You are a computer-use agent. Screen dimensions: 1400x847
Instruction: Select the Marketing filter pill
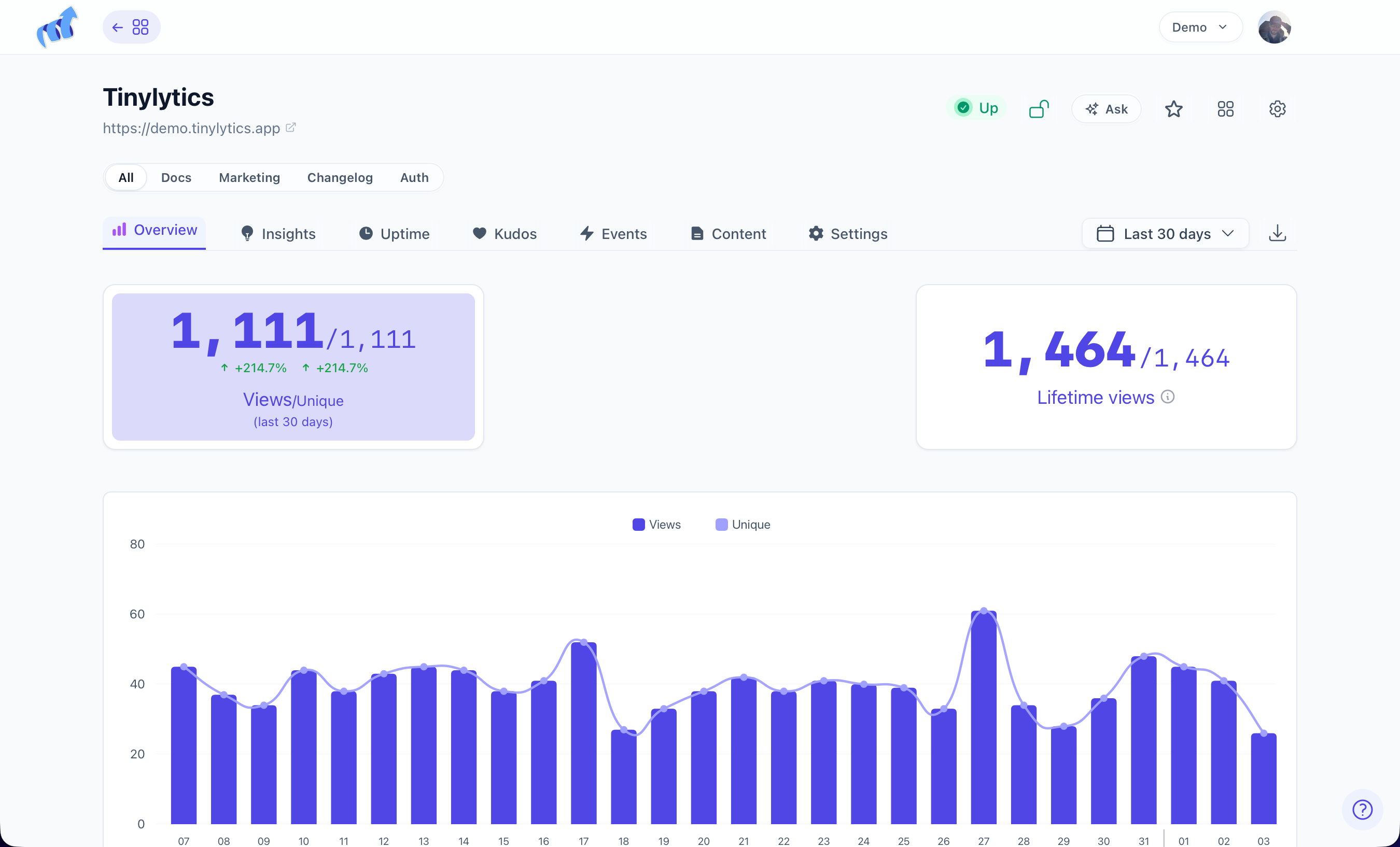249,178
